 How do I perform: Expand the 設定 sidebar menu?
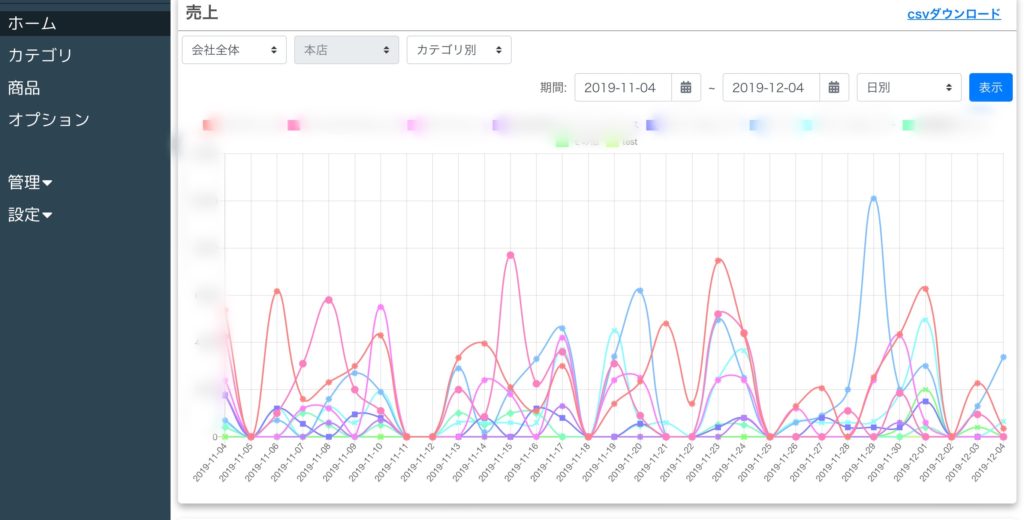tap(30, 214)
